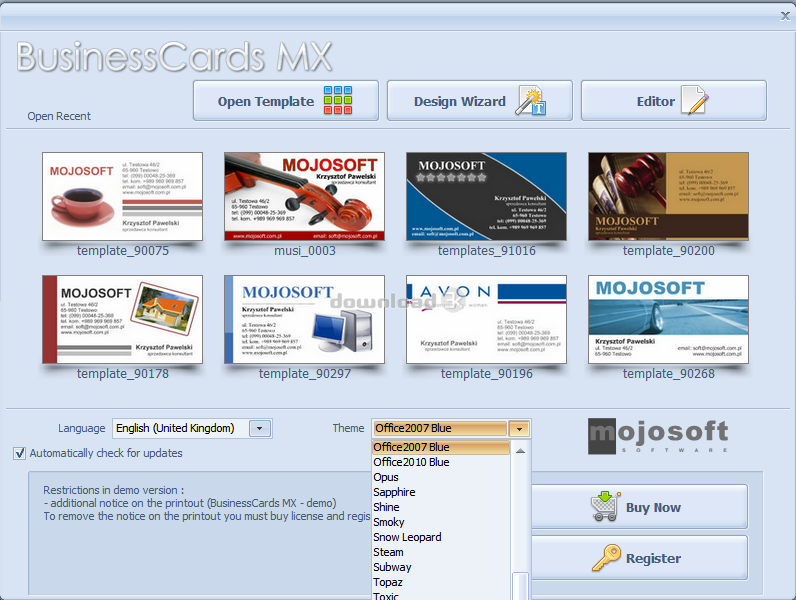Click the templates_91016 label
796x600 pixels.
tap(487, 251)
